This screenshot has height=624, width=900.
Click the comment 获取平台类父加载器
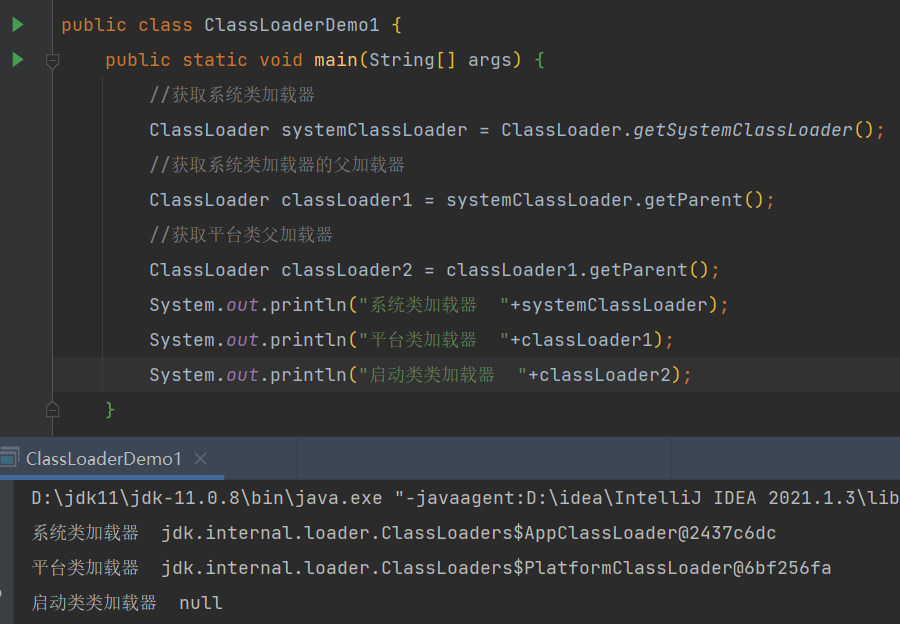pos(240,235)
